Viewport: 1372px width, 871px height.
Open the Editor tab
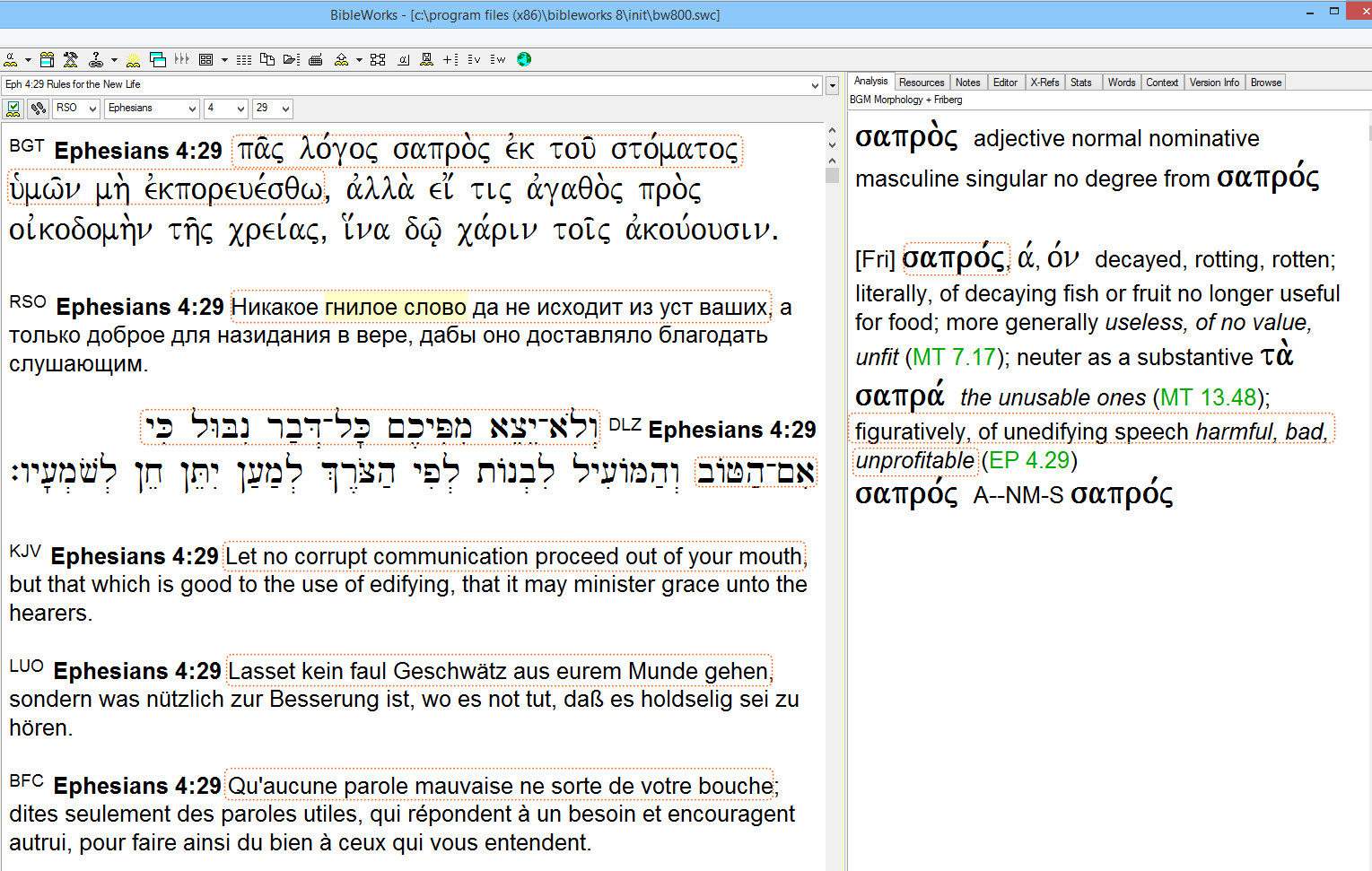1005,83
